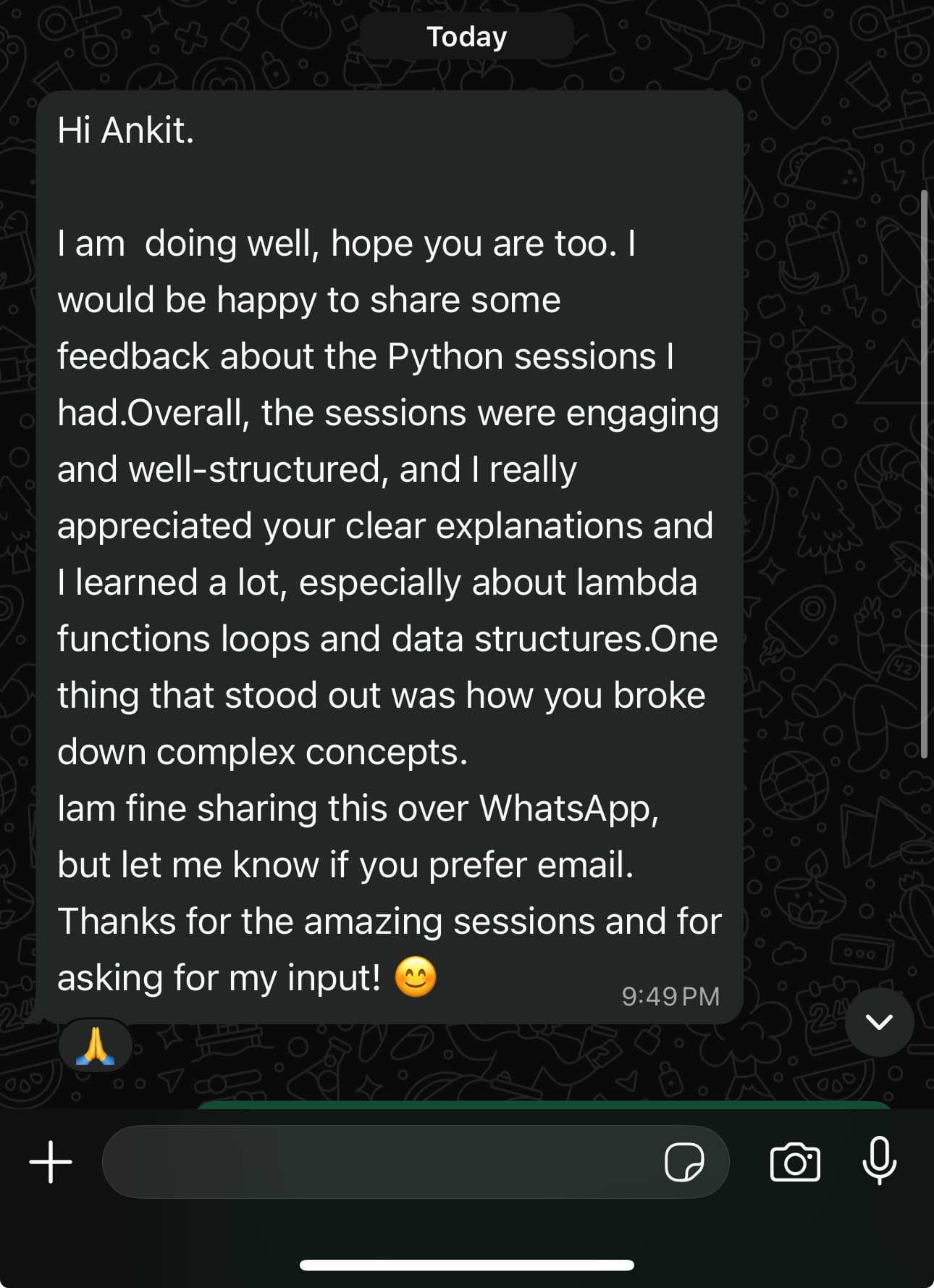Screen dimensions: 934x1288
Task: Click the home indicator bar
Action: pyautogui.click(x=467, y=1265)
